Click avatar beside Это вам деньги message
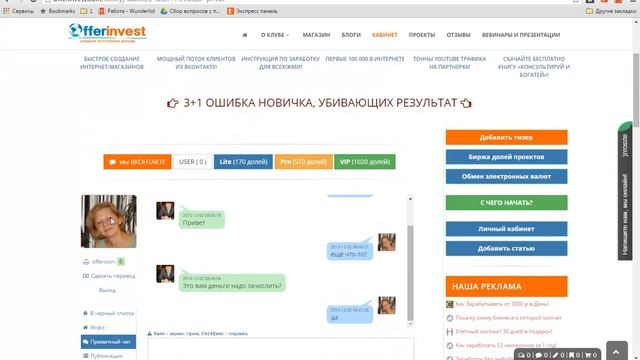 pyautogui.click(x=165, y=273)
